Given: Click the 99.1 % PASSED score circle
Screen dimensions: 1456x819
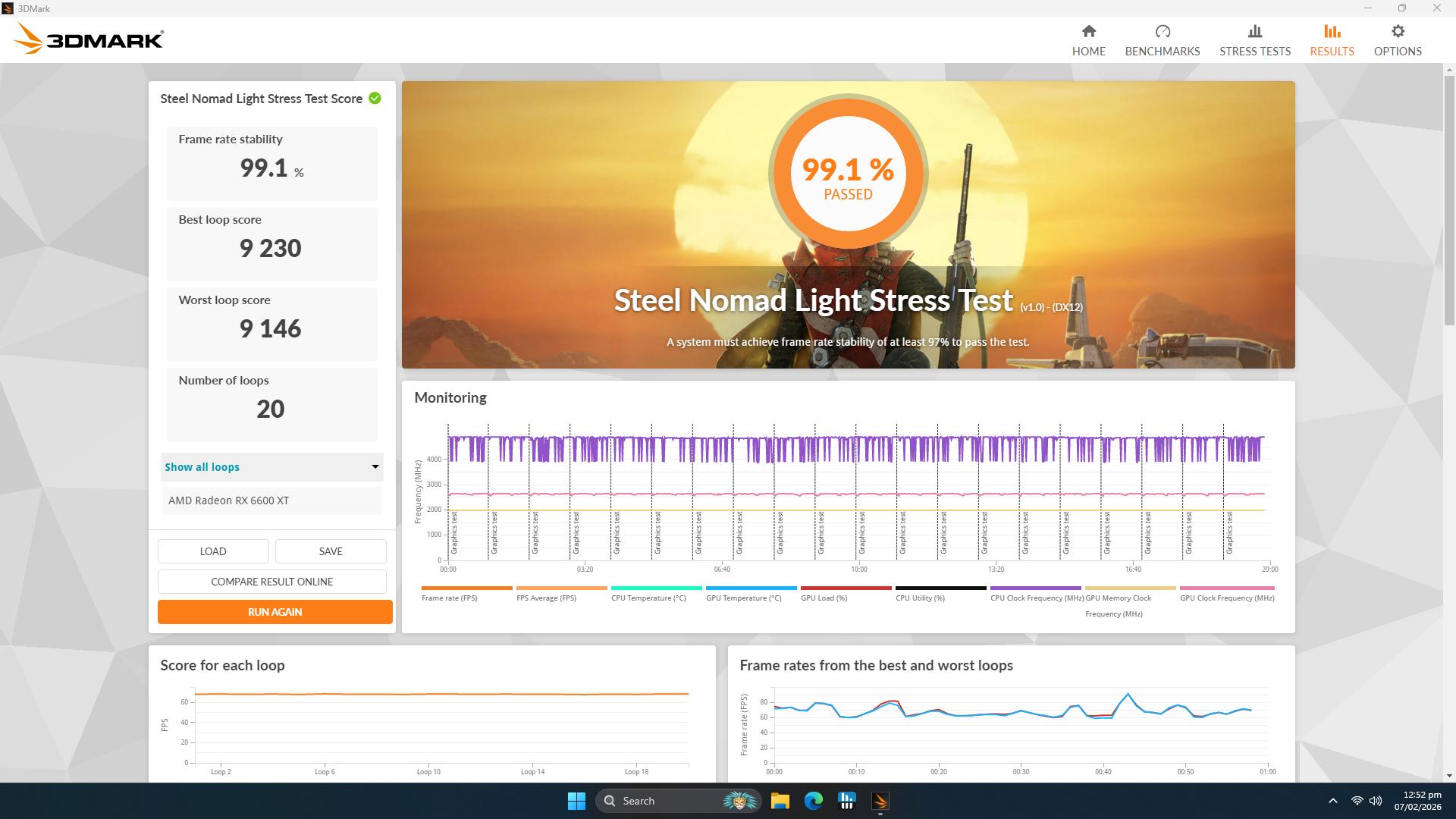Looking at the screenshot, I should (848, 173).
